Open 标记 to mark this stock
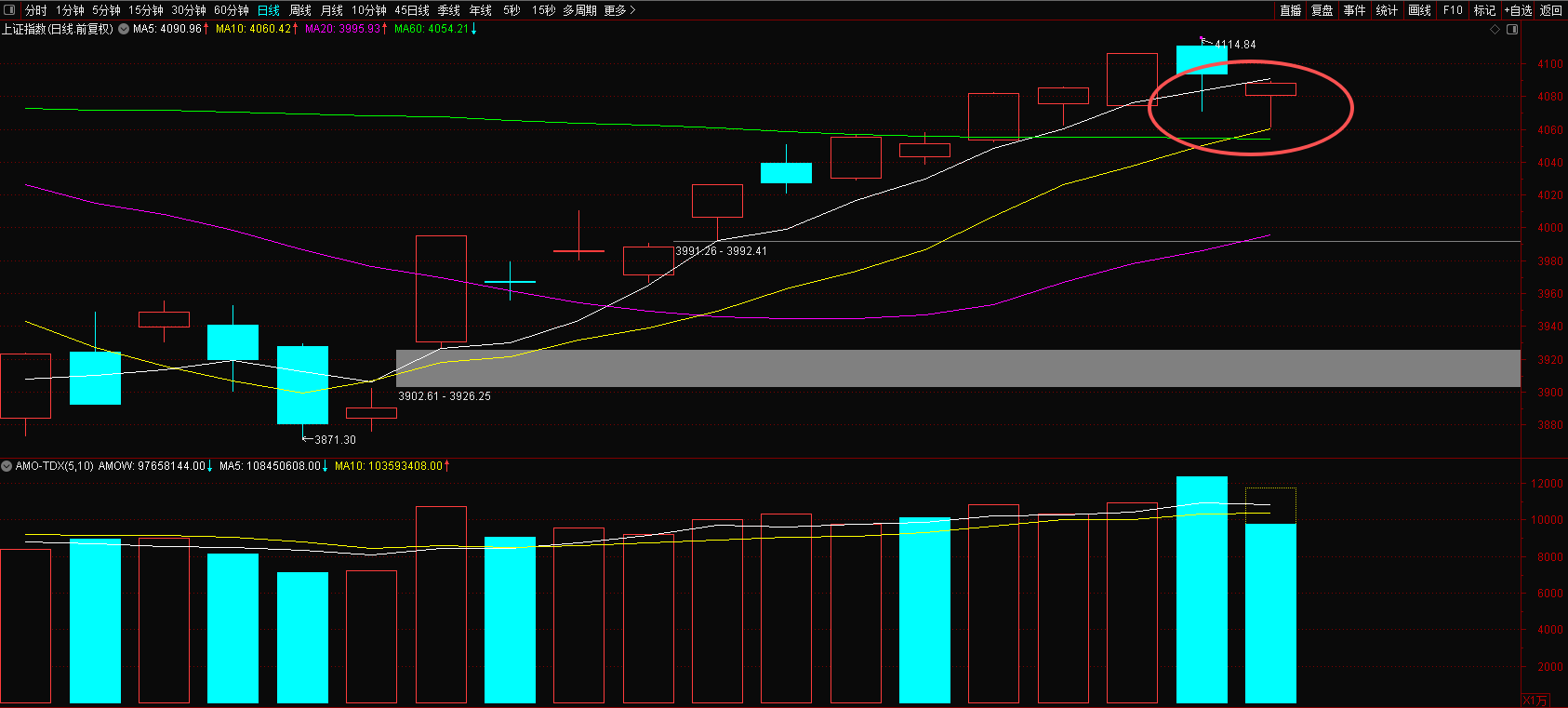 coord(1484,10)
